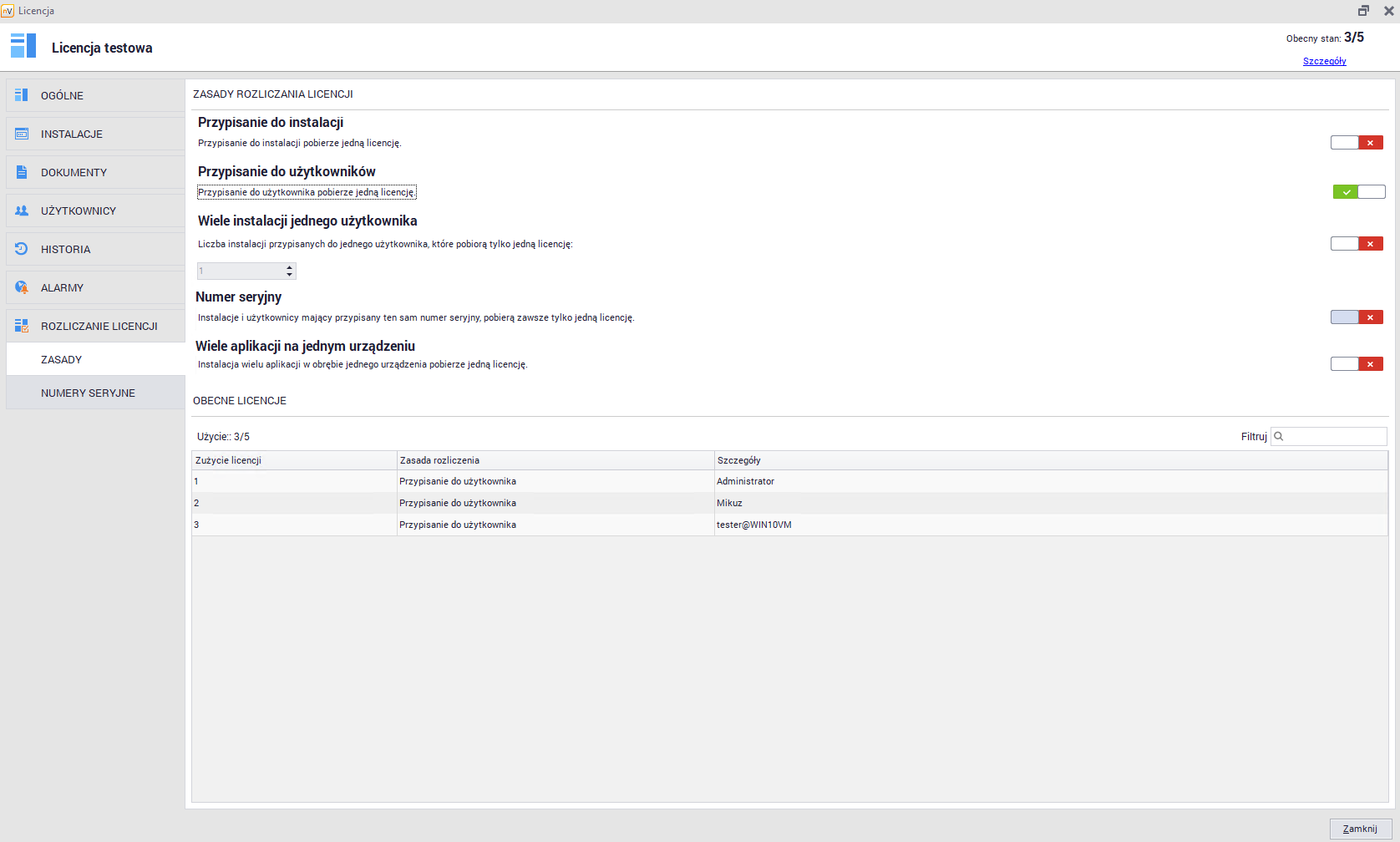
Task: Sort table by Zasada rozliczenia column
Action: point(555,460)
